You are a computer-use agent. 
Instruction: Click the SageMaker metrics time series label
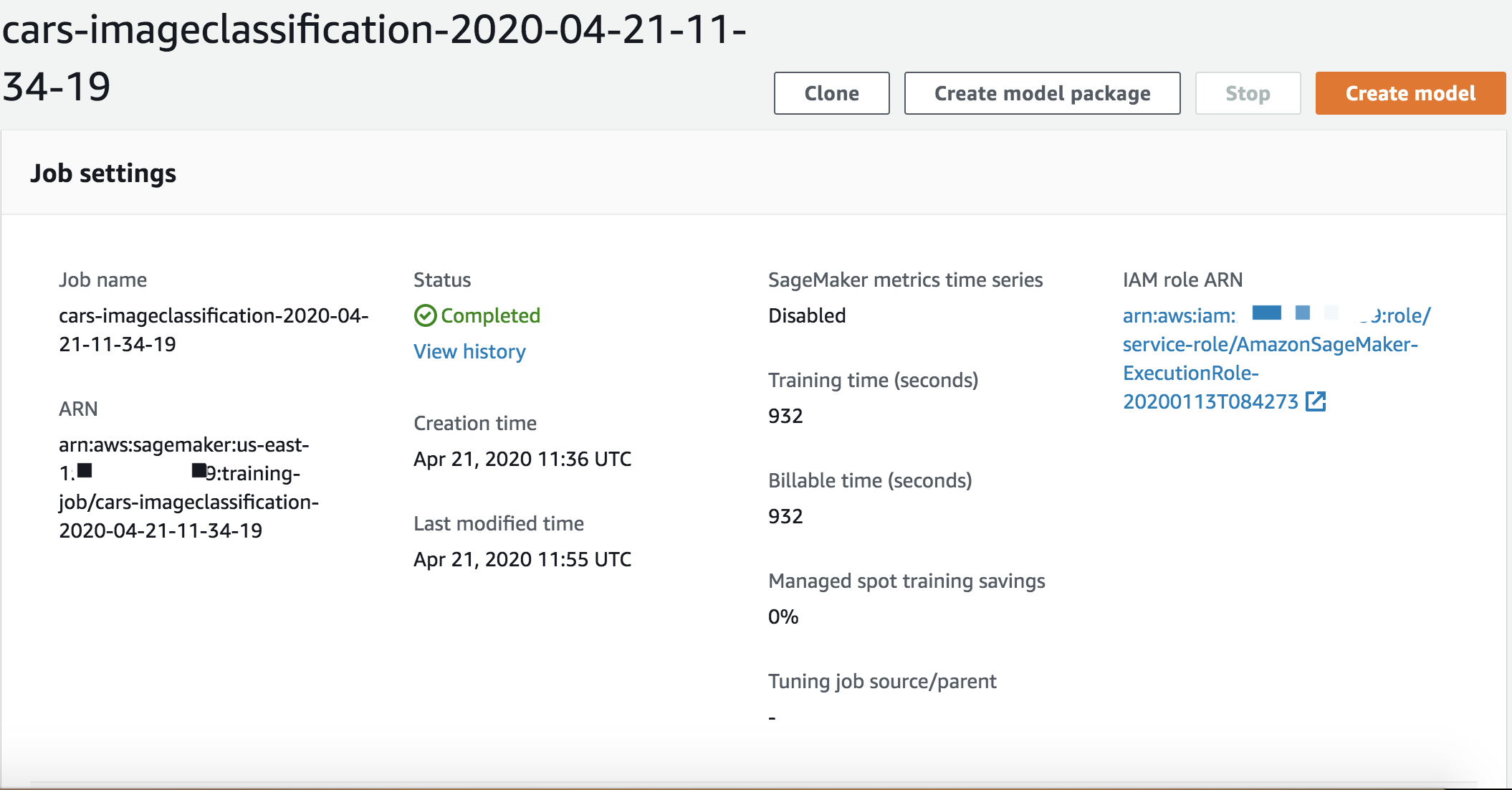click(905, 280)
